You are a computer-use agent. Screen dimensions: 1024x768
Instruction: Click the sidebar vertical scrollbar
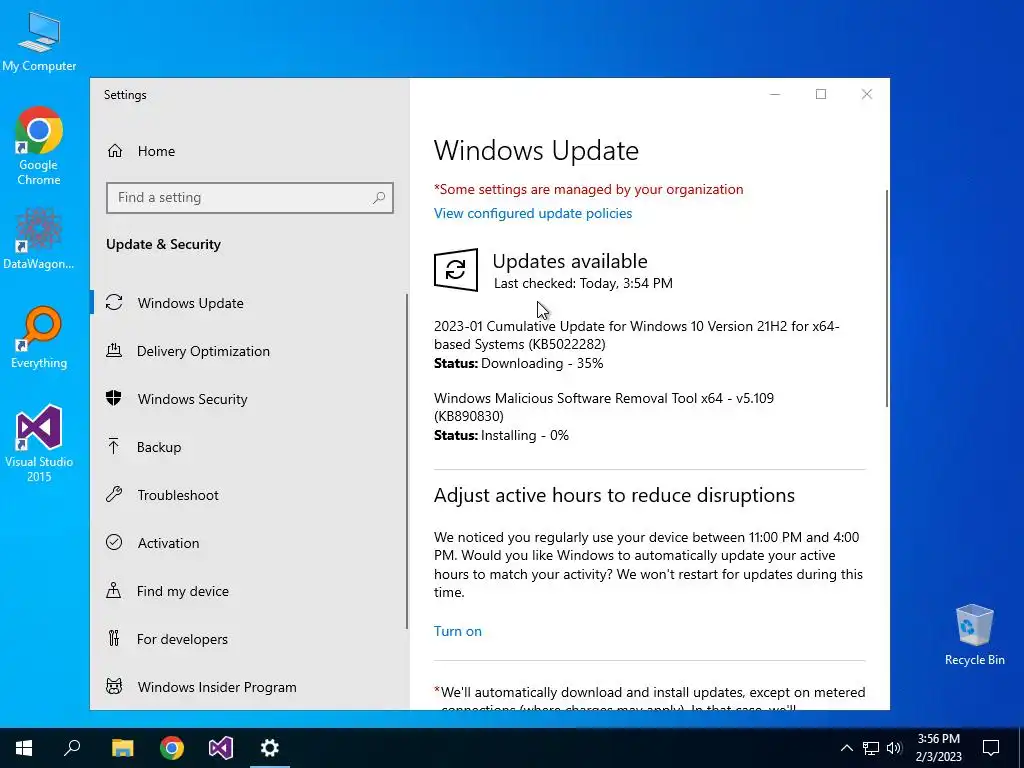407,461
